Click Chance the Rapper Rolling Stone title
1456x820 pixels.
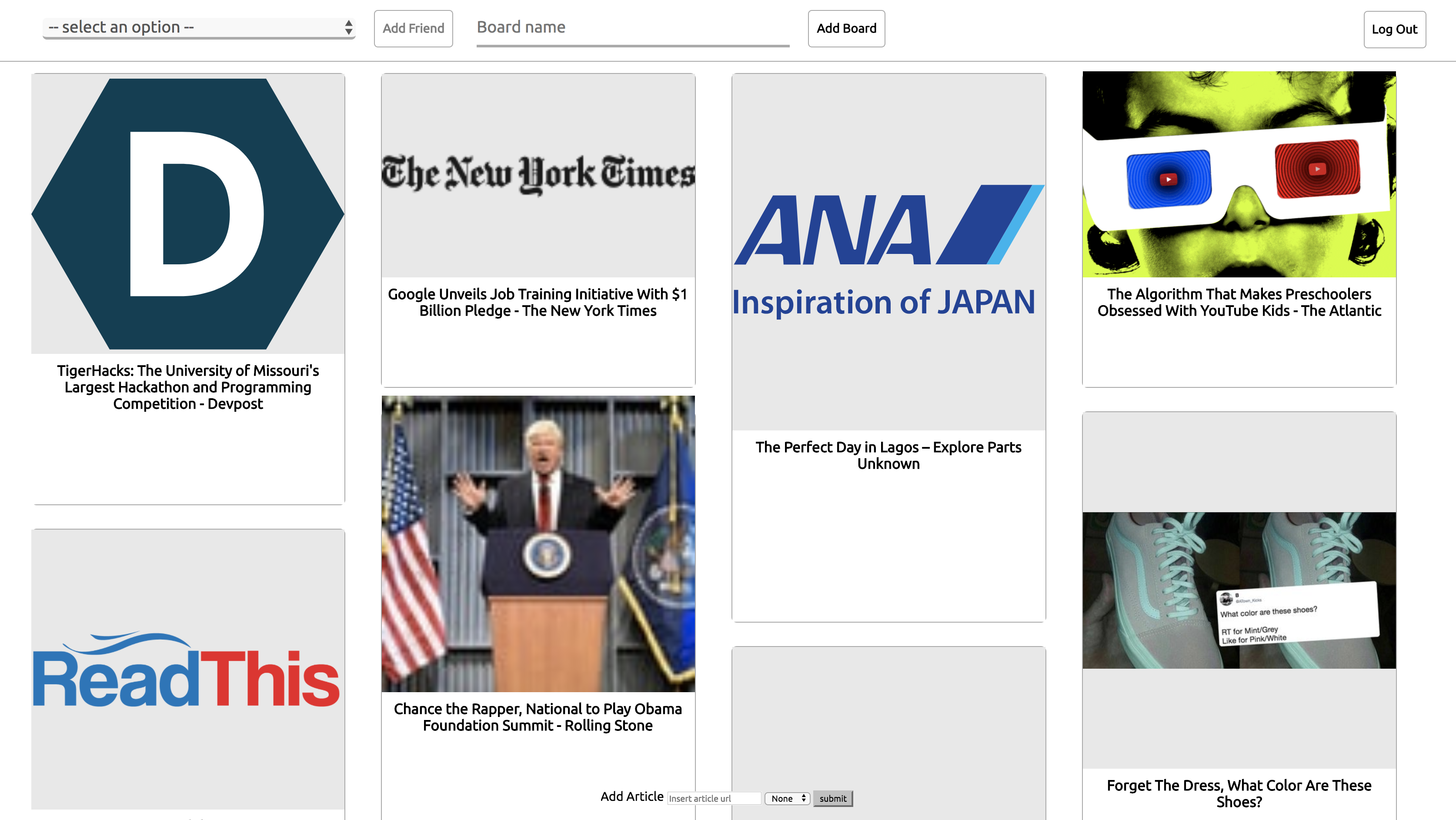pyautogui.click(x=538, y=717)
